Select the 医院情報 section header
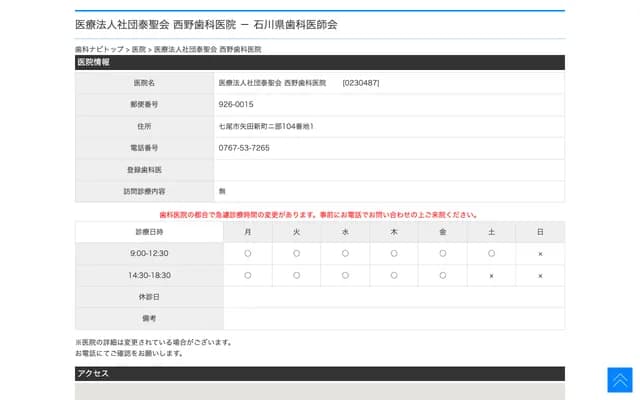 pos(95,62)
